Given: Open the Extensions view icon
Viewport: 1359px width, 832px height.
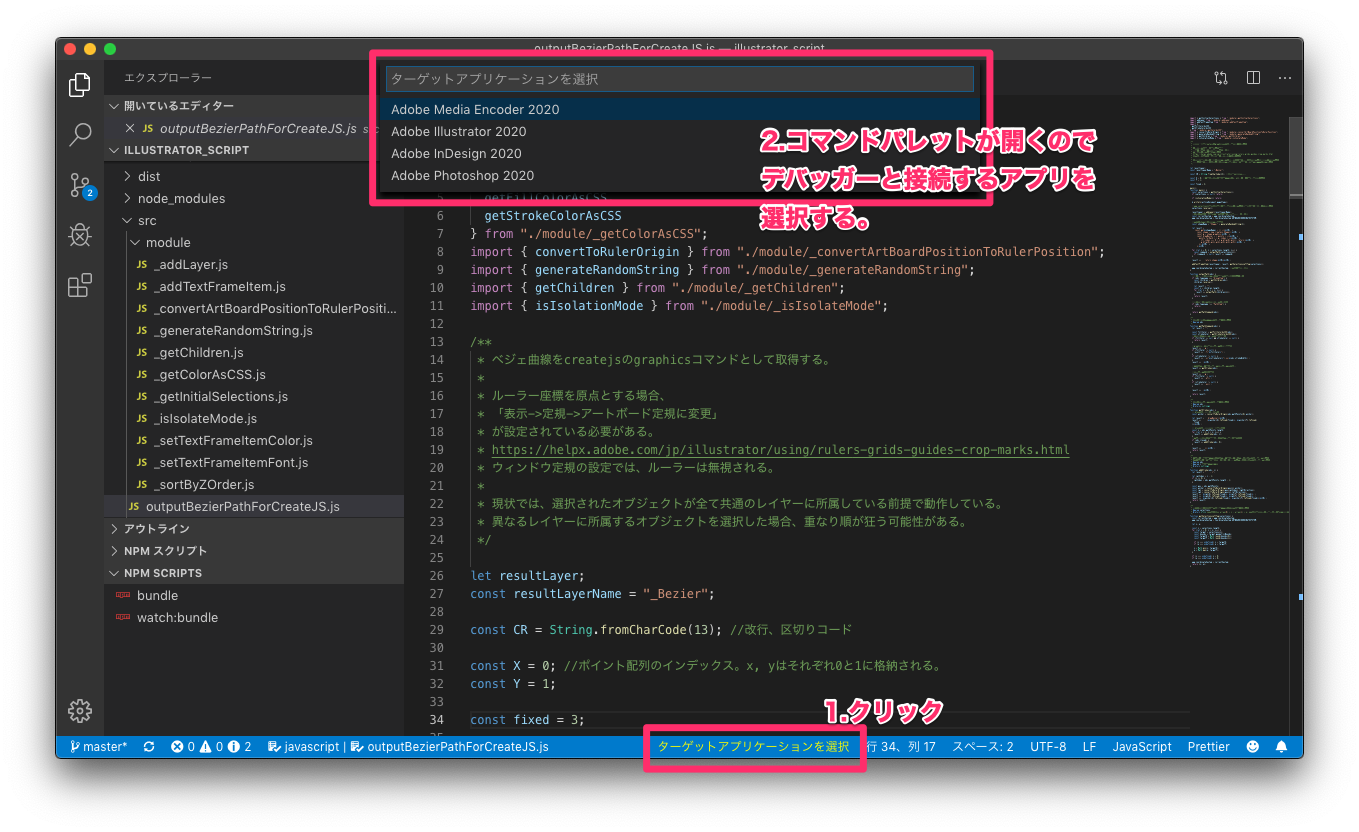Looking at the screenshot, I should [x=80, y=287].
